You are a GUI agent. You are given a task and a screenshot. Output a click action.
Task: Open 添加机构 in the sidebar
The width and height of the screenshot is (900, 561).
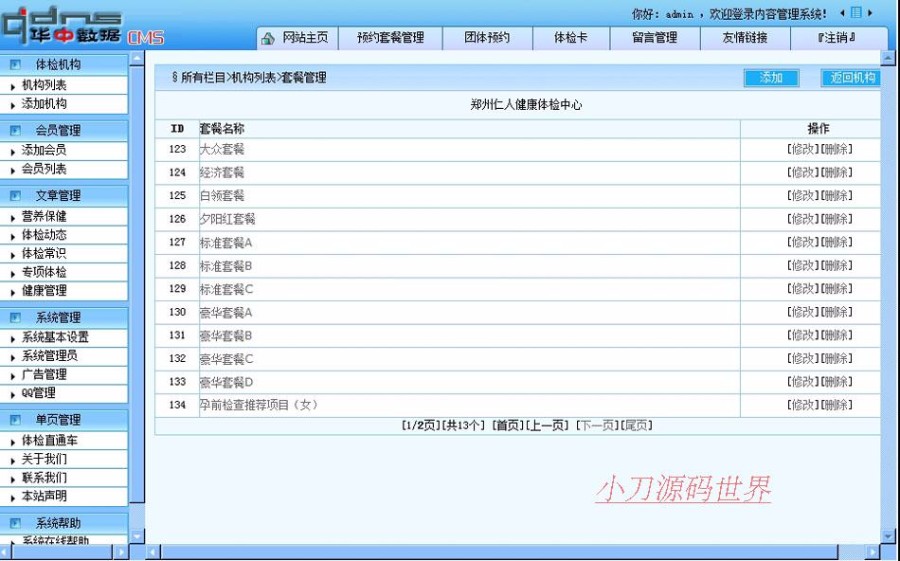(44, 104)
